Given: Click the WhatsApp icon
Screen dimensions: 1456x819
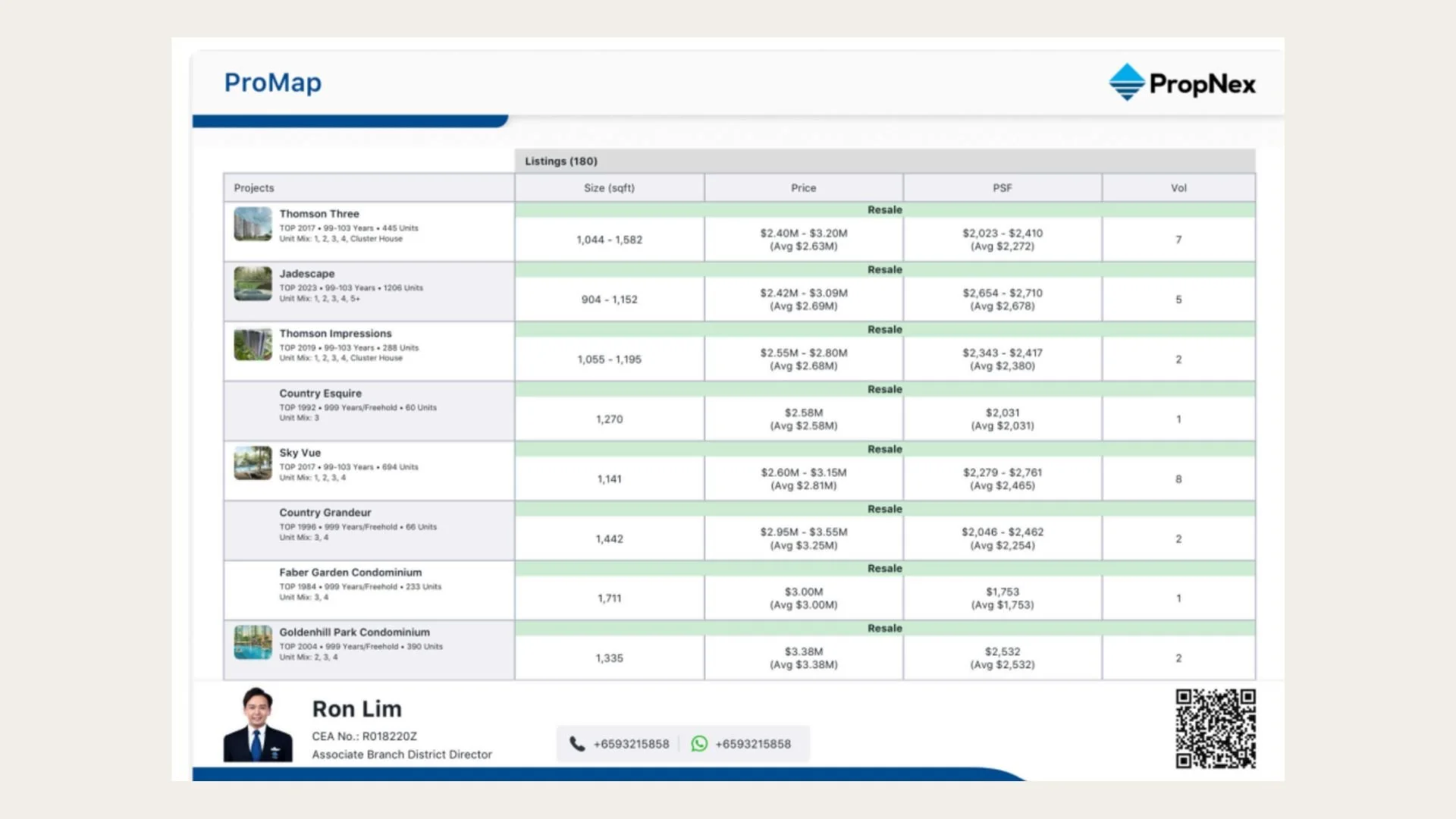Looking at the screenshot, I should click(x=699, y=744).
